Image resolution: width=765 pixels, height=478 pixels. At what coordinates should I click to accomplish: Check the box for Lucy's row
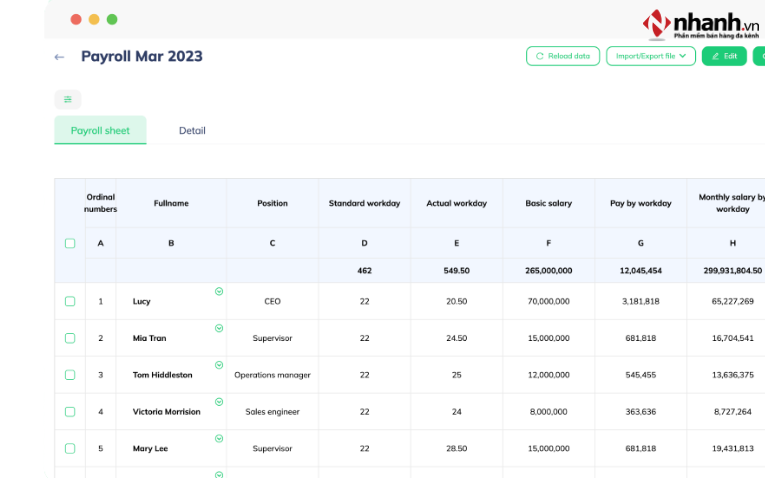point(70,301)
